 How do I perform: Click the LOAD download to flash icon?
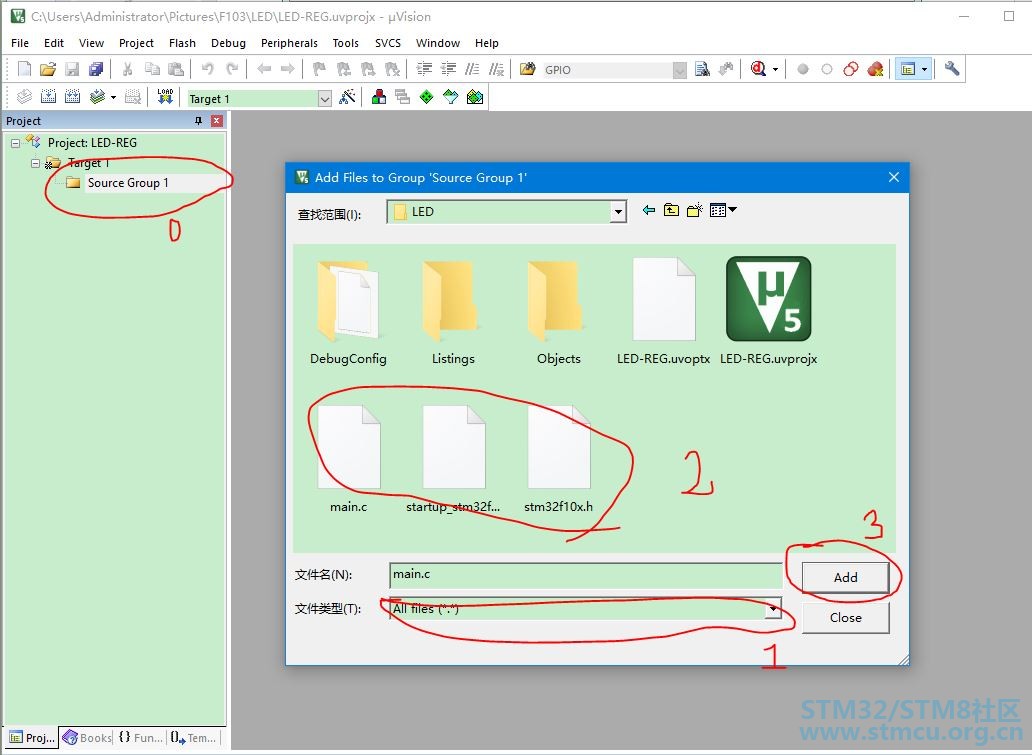[165, 97]
